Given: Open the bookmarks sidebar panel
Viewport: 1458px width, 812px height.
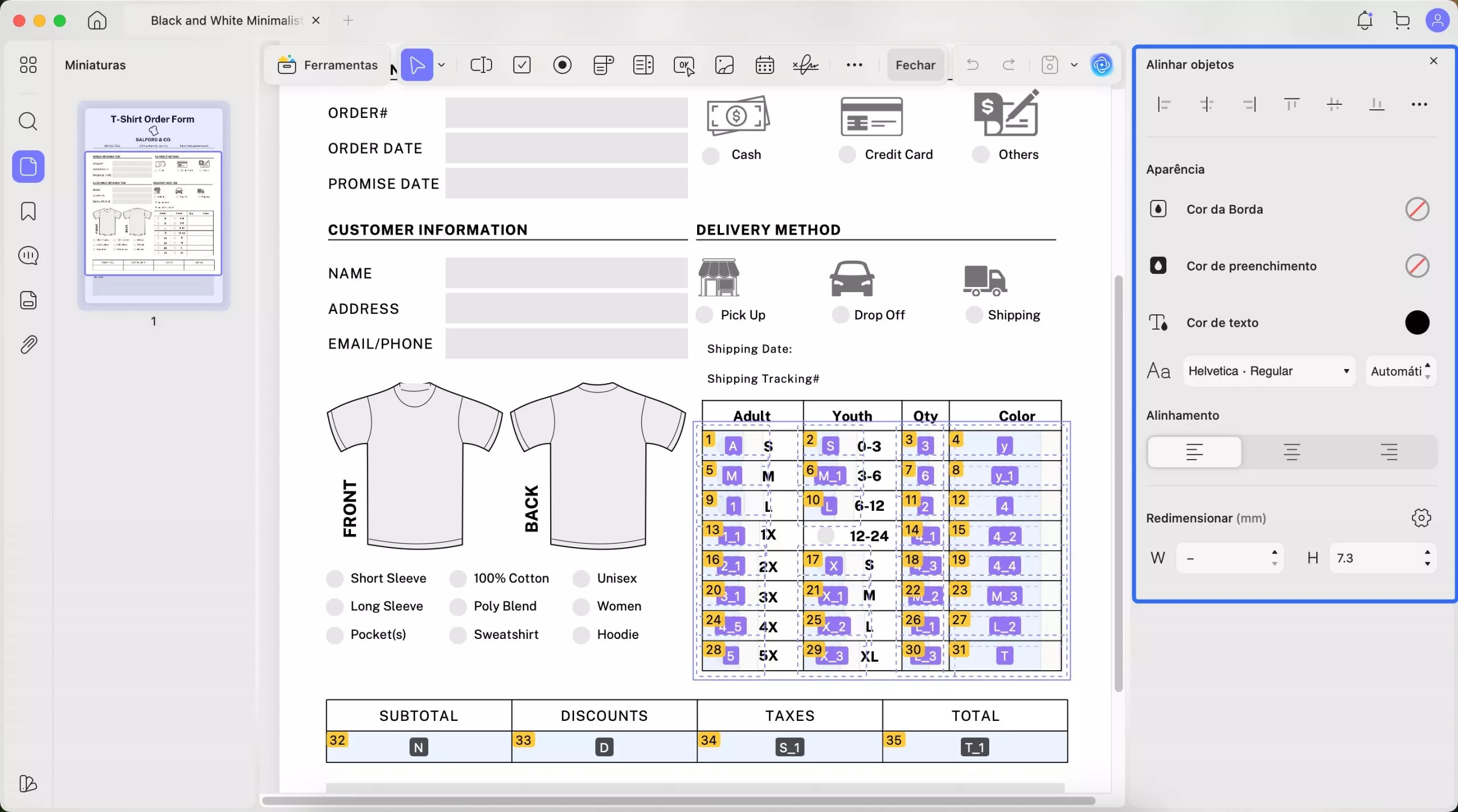Looking at the screenshot, I should tap(28, 211).
